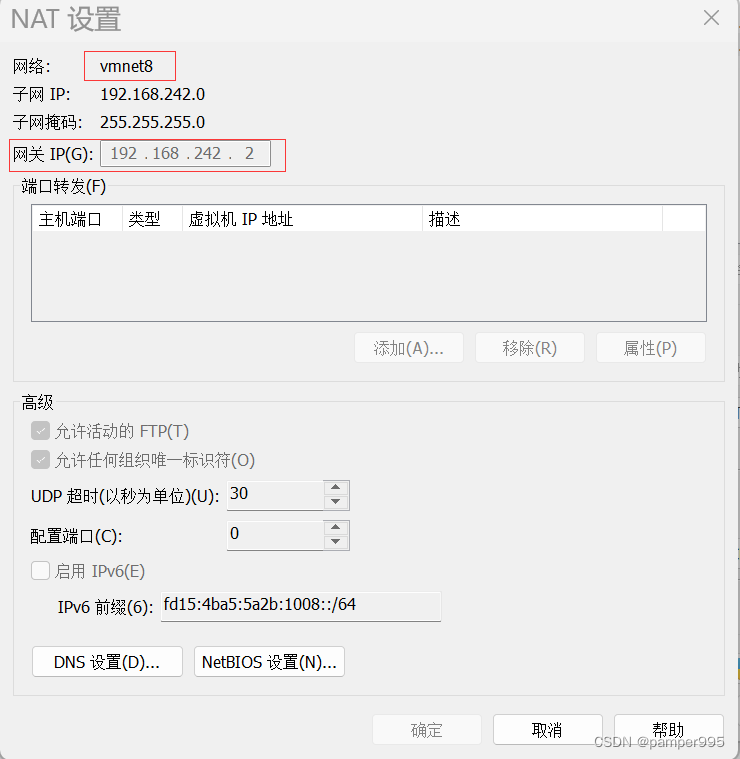Click the vmnet8 network name
740x759 pixels.
tap(126, 66)
